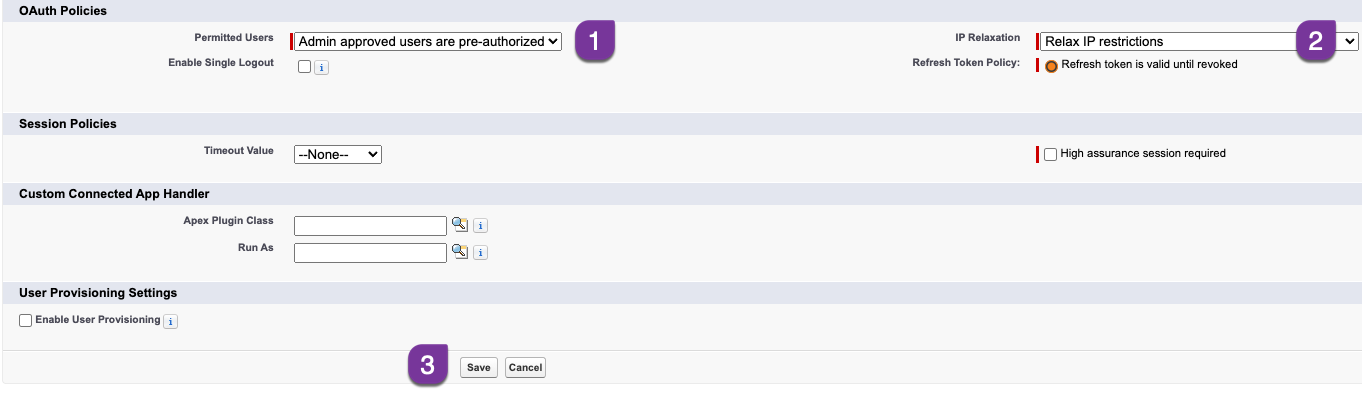Open the Run As lookup magnifier icon
1362x399 pixels.
pyautogui.click(x=460, y=251)
